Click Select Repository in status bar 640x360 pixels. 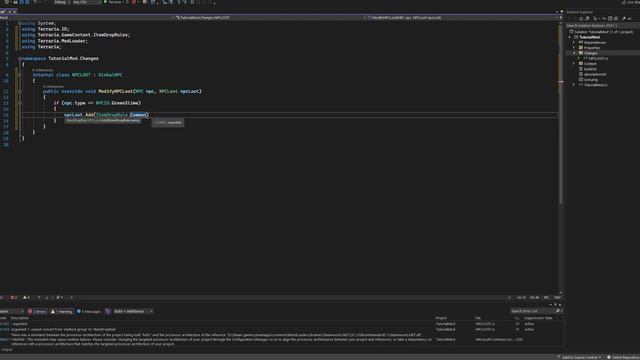[623, 357]
